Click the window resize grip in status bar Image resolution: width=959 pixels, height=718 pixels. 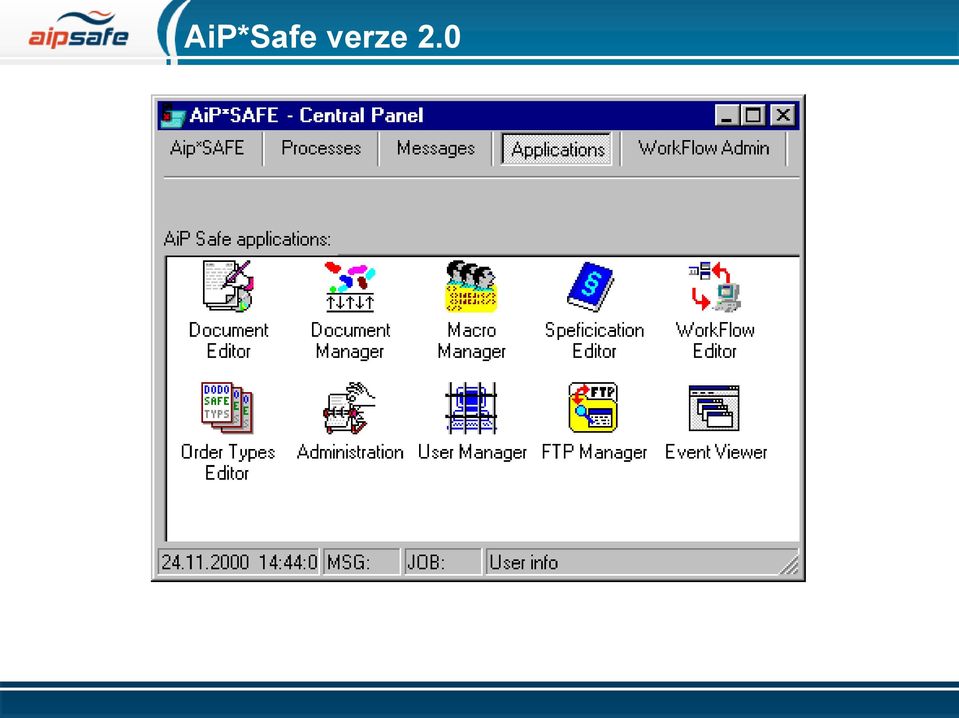pos(789,564)
